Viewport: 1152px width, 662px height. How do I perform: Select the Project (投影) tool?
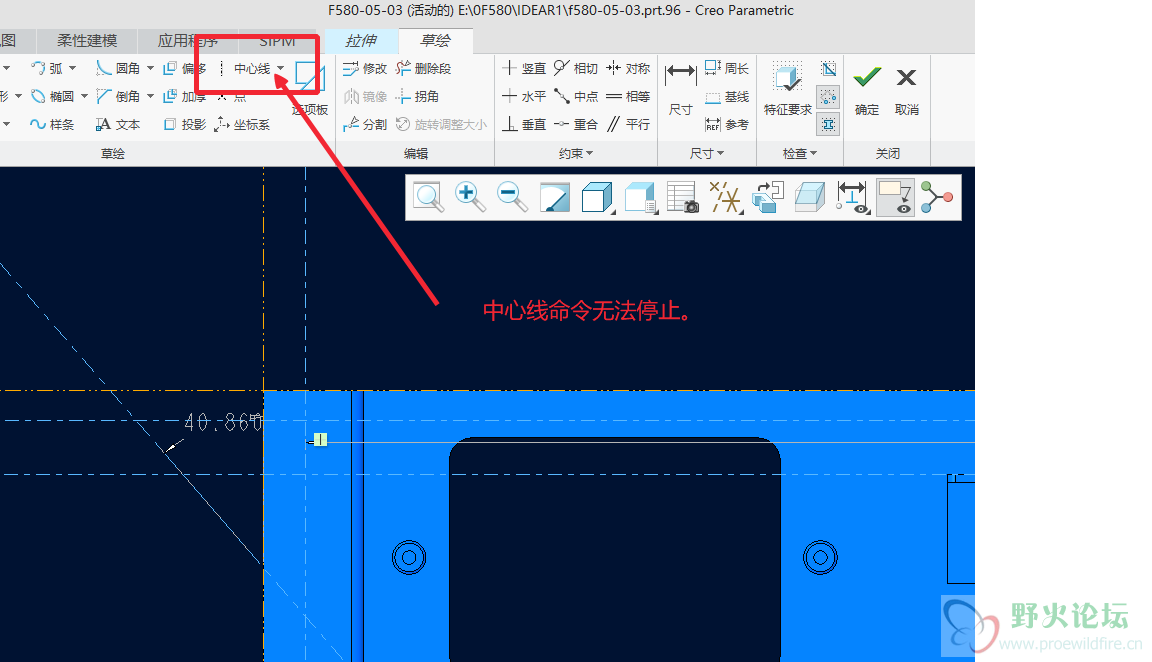184,124
